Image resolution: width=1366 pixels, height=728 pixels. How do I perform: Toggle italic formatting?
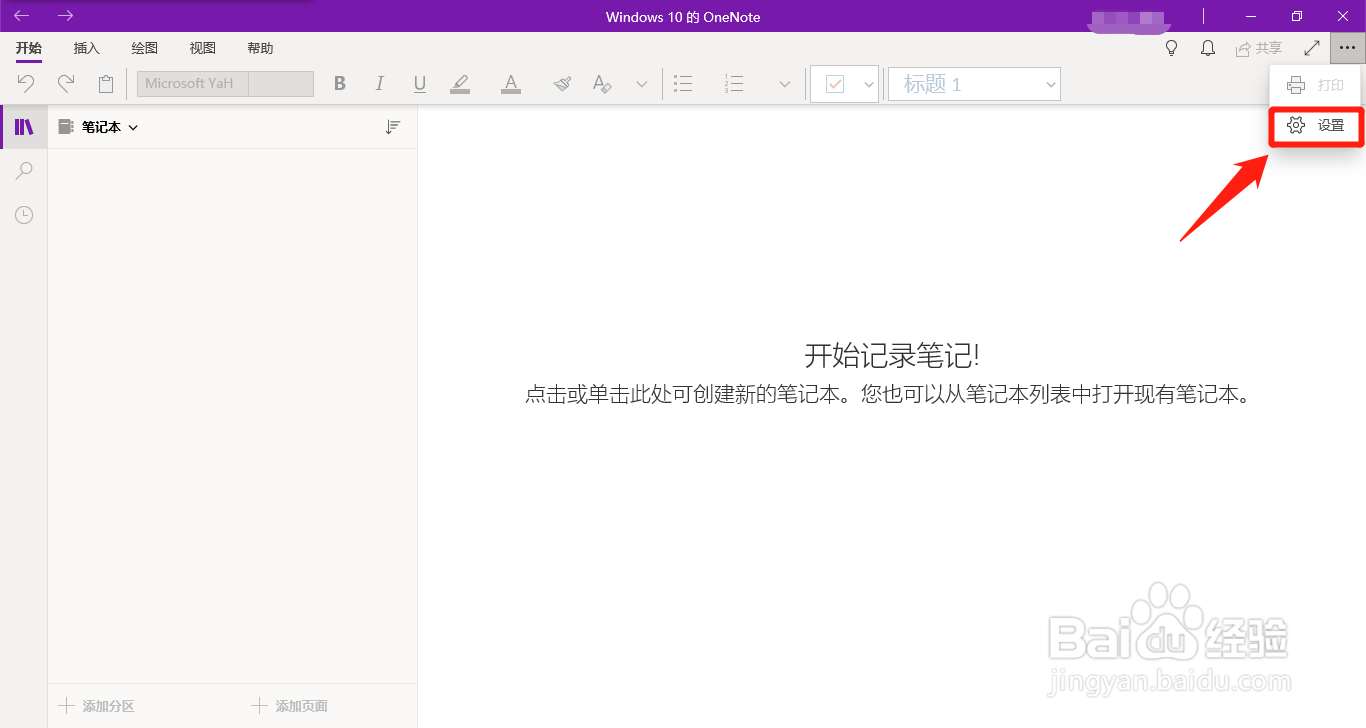[380, 84]
